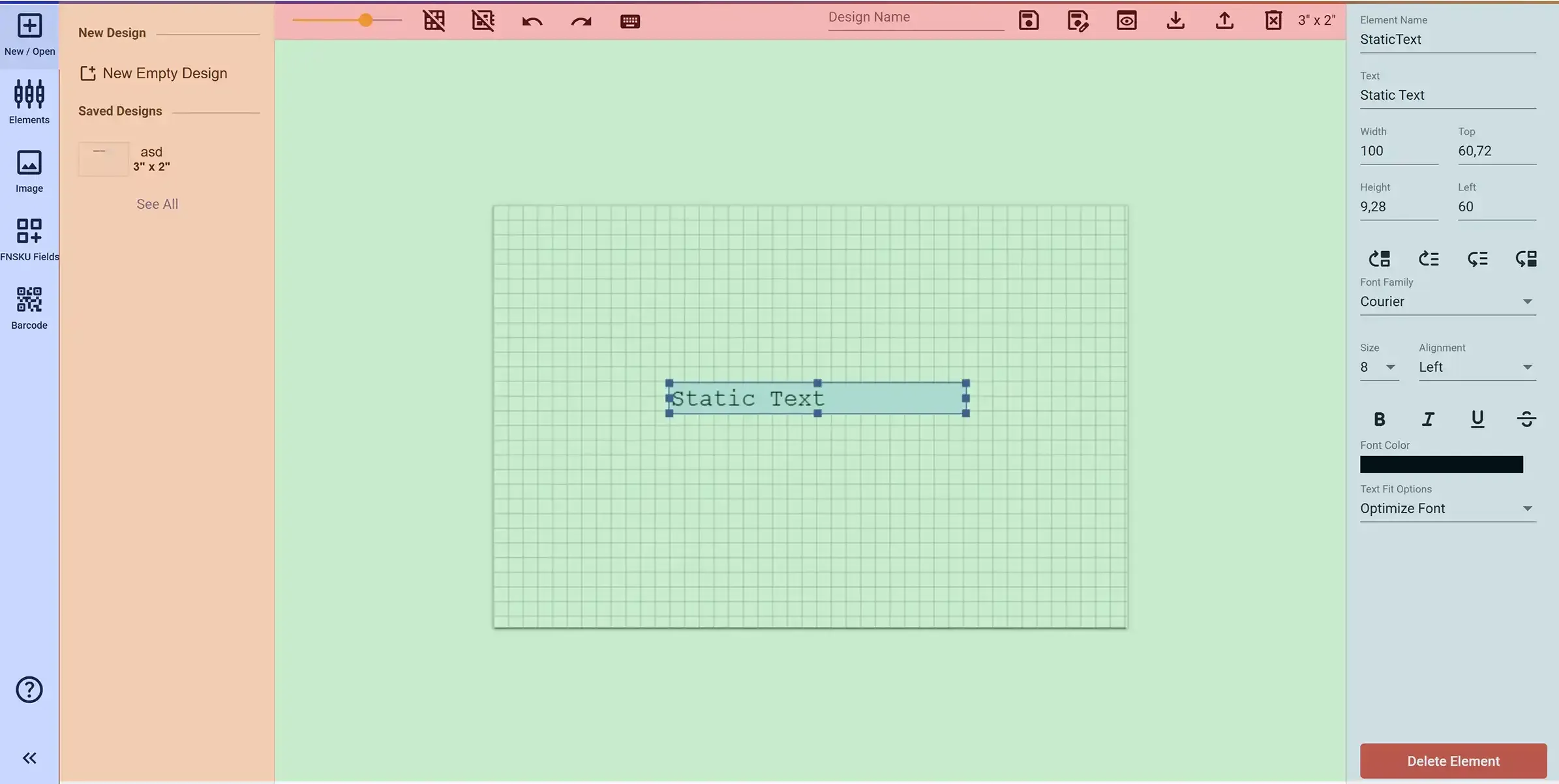
Task: Send element to back icon
Action: (1526, 258)
